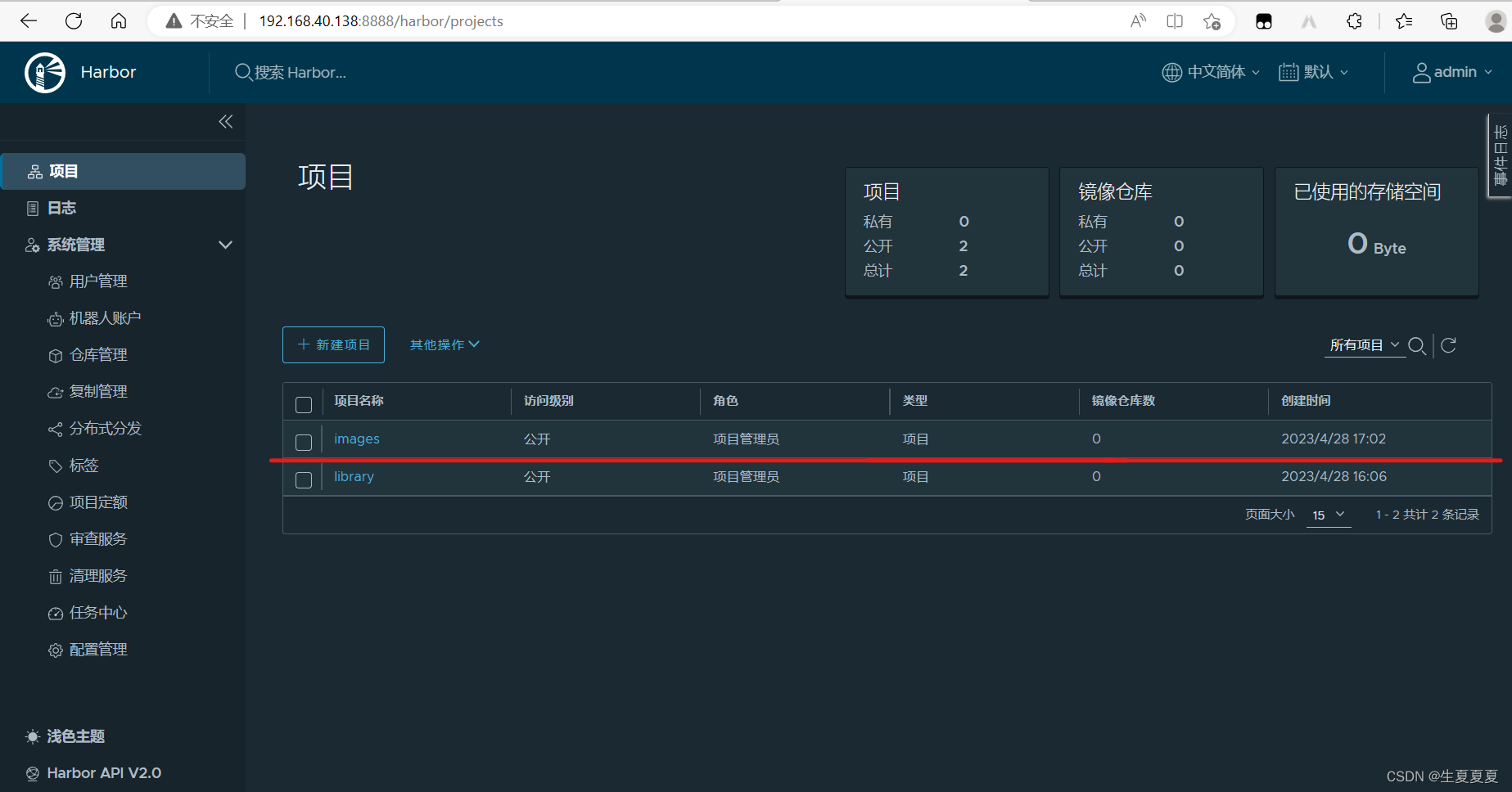This screenshot has height=792, width=1512.
Task: Open the 所有项目 project filter dropdown
Action: [1364, 344]
